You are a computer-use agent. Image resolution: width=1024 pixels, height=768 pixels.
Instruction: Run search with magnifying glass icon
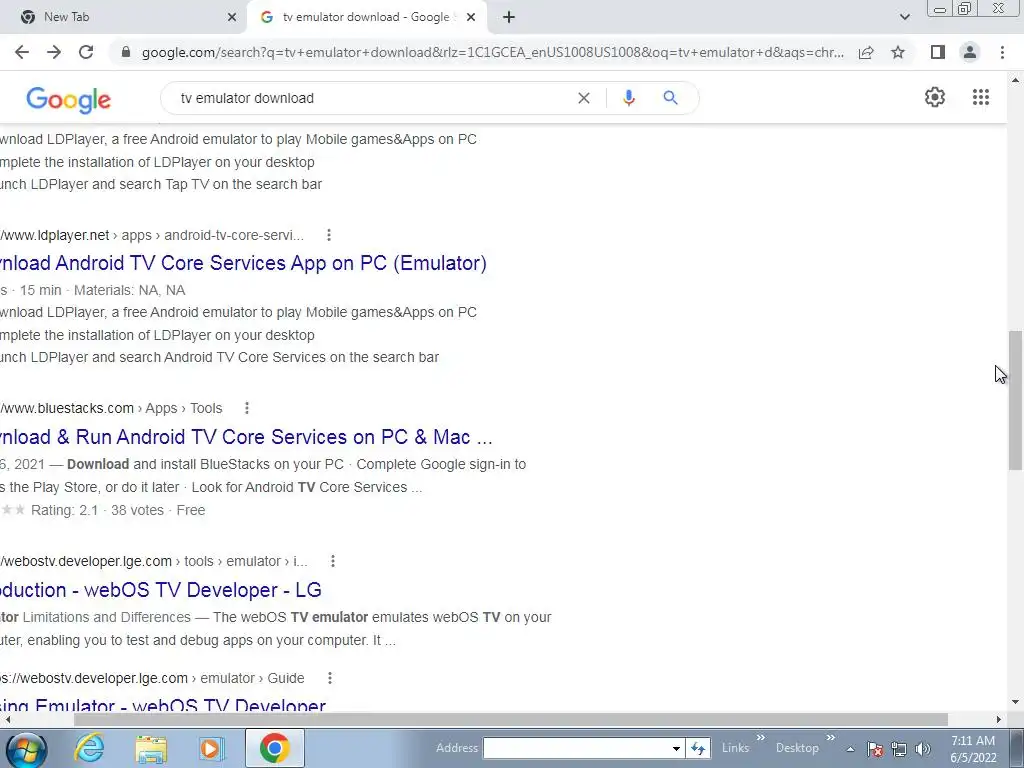670,98
